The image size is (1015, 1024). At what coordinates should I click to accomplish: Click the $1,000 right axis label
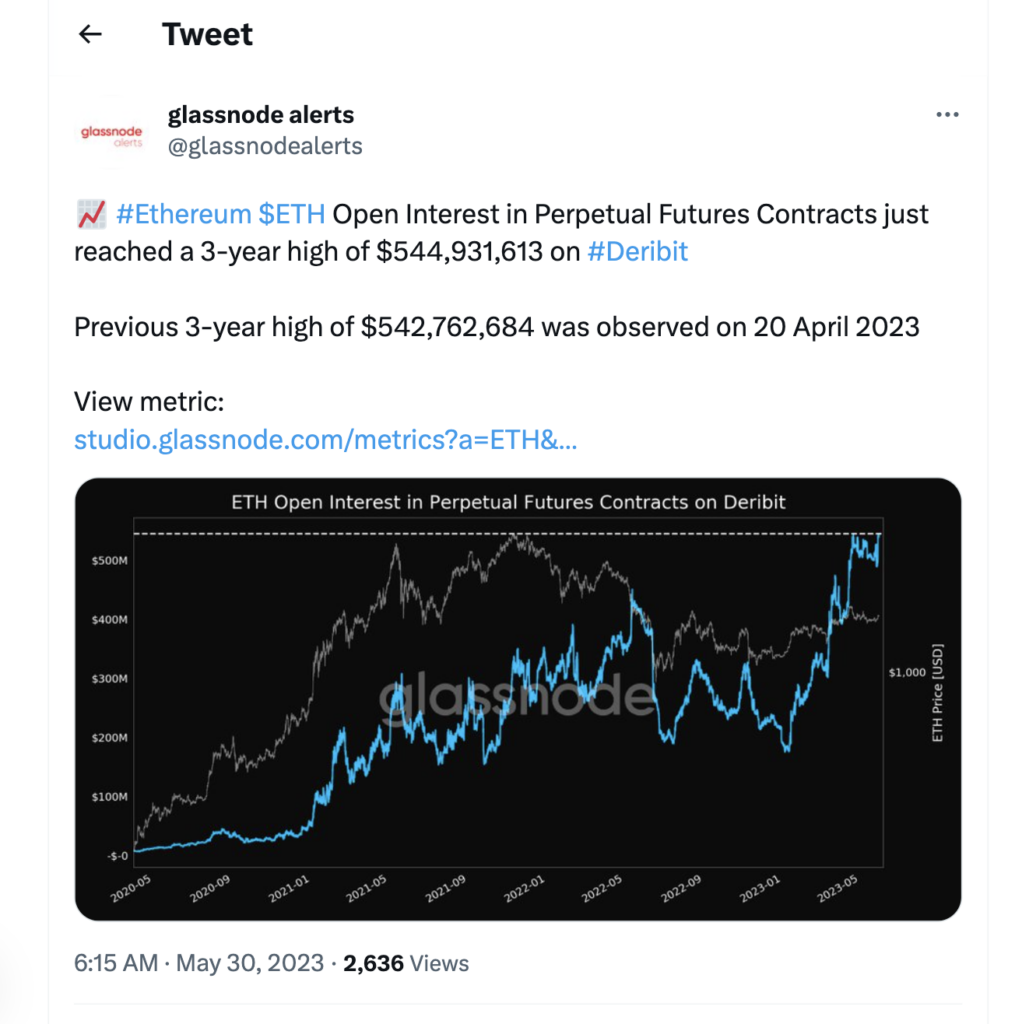906,673
